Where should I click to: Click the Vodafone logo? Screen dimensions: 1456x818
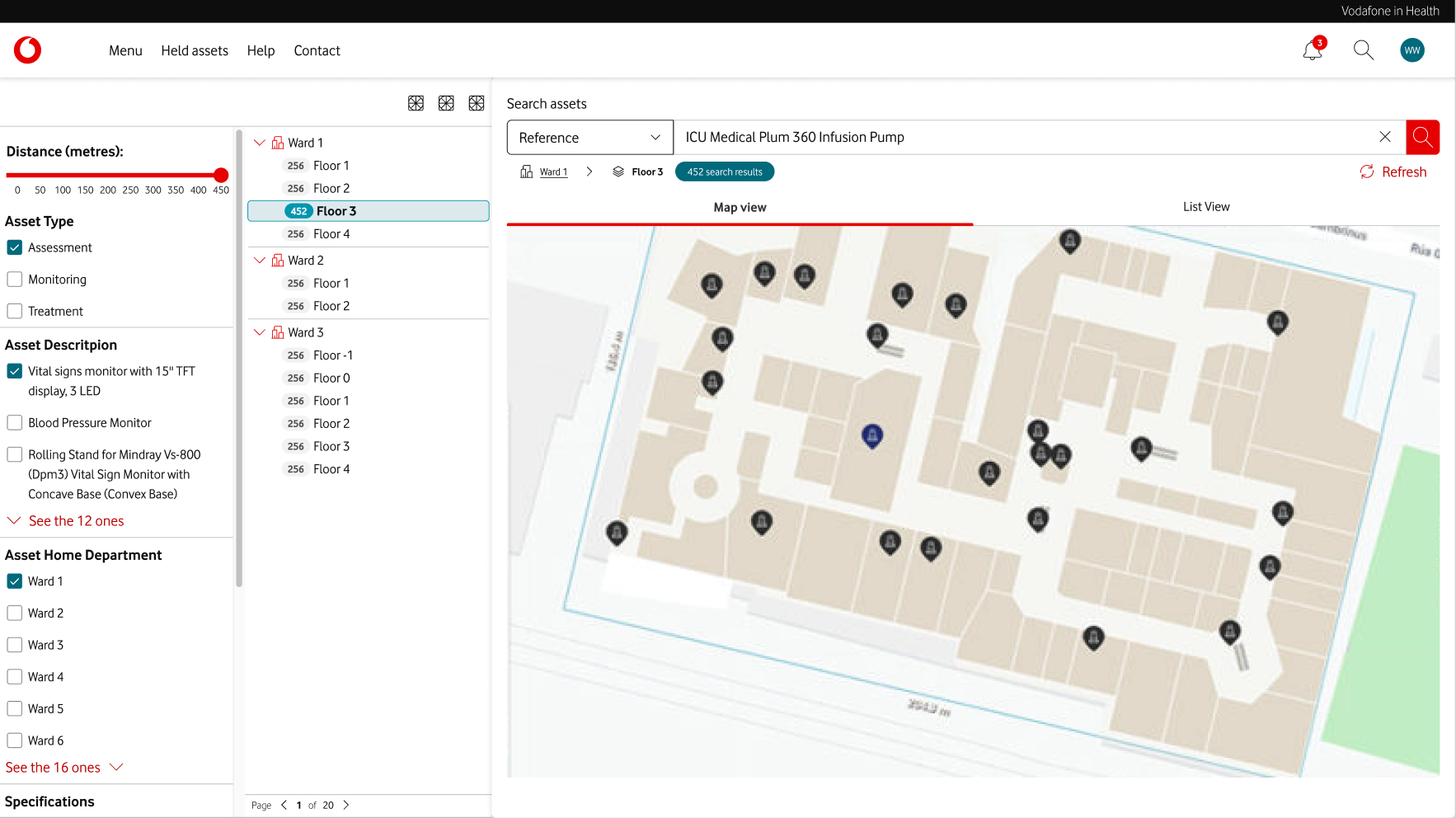(x=27, y=50)
